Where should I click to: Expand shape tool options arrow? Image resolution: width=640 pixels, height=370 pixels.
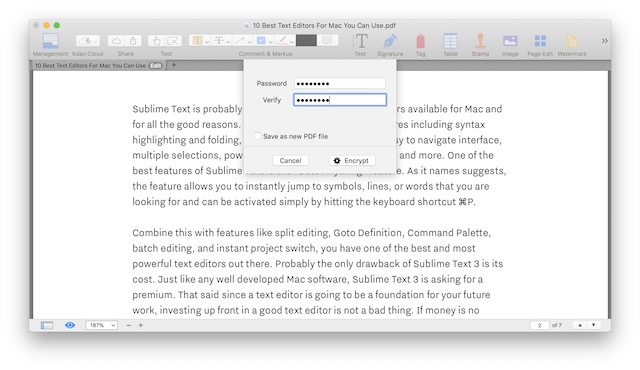click(271, 42)
